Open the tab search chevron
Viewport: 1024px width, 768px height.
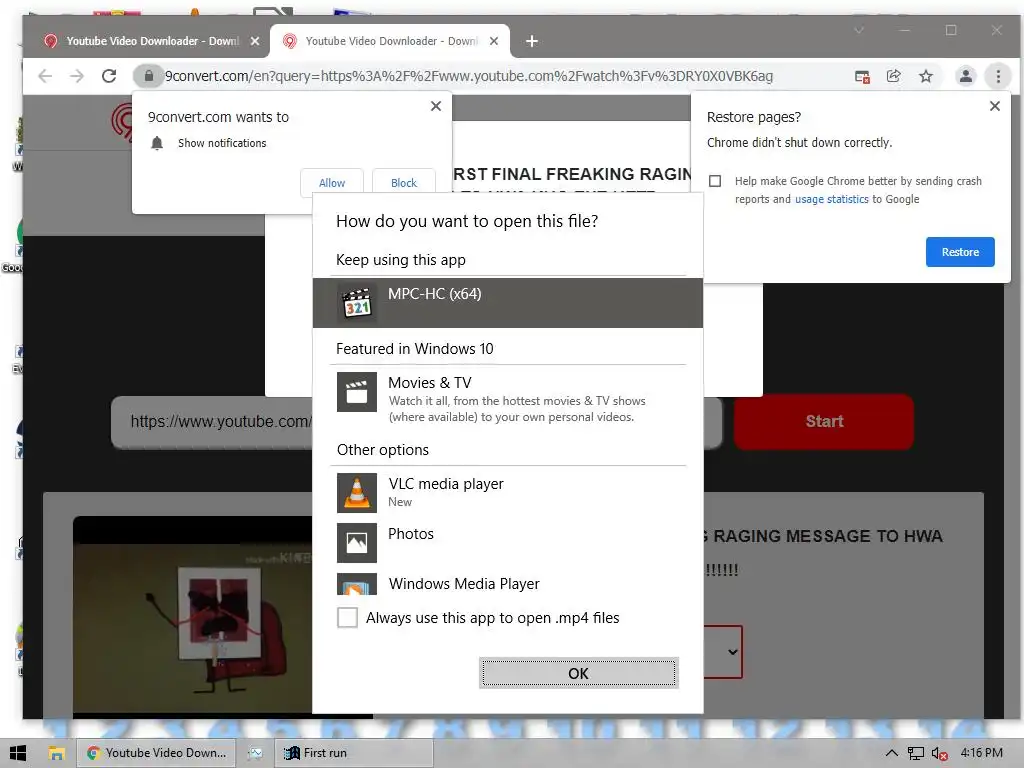pos(859,30)
